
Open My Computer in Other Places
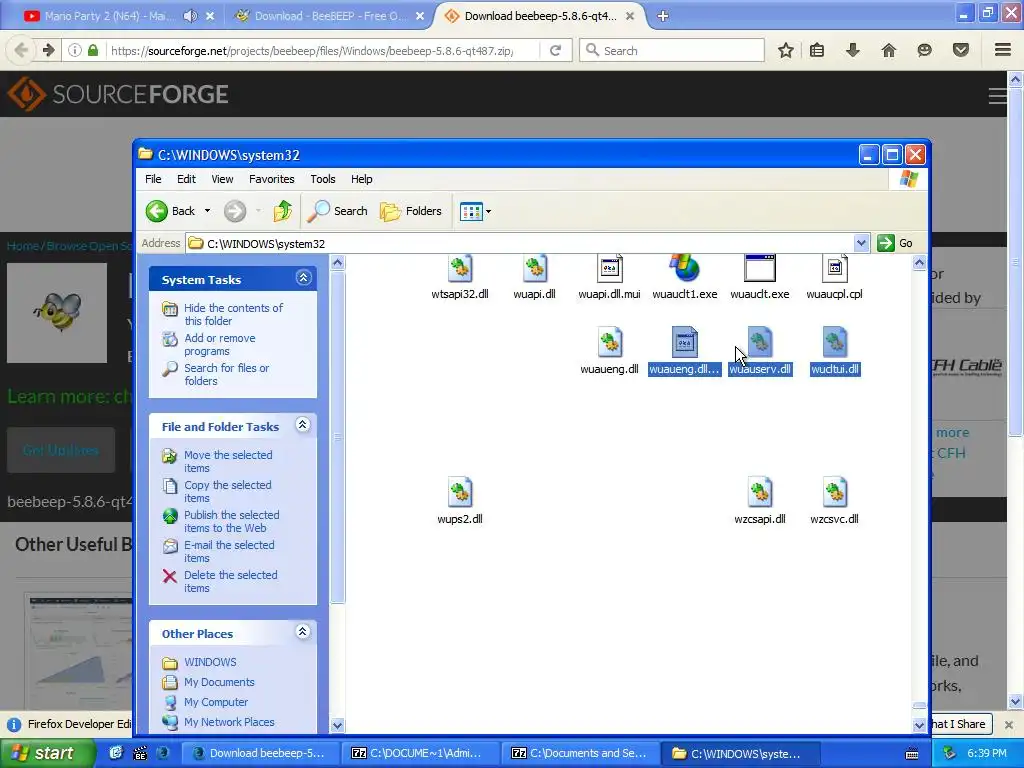click(216, 702)
